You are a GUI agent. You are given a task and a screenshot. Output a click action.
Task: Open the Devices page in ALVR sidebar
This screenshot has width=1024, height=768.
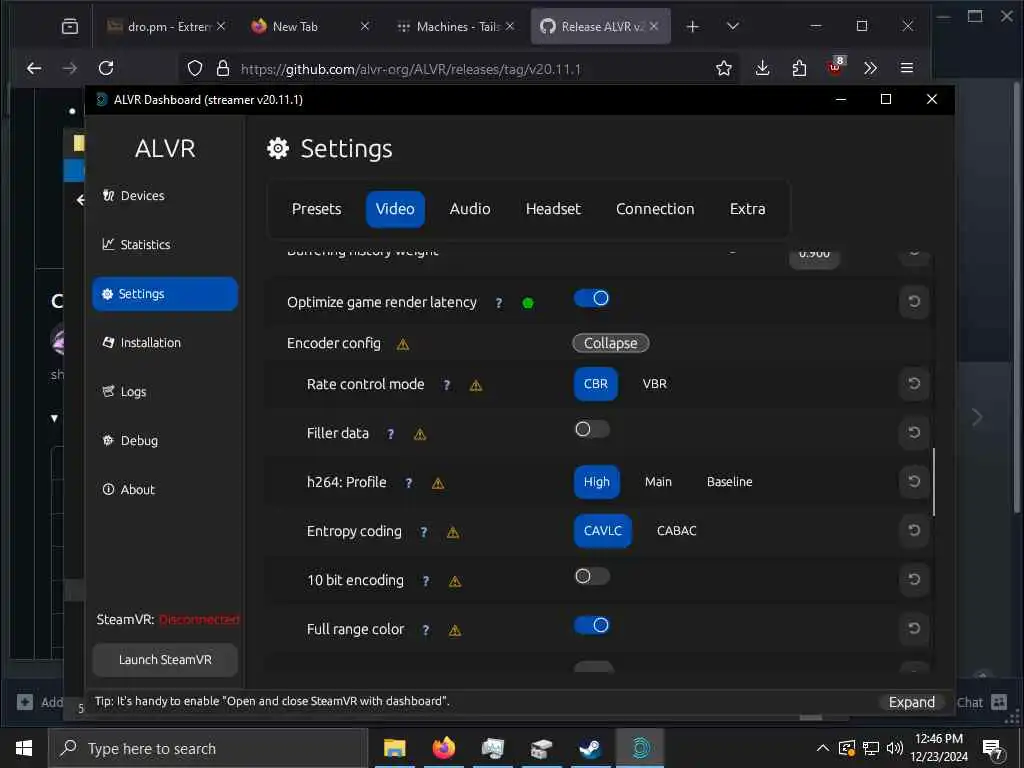pos(134,195)
